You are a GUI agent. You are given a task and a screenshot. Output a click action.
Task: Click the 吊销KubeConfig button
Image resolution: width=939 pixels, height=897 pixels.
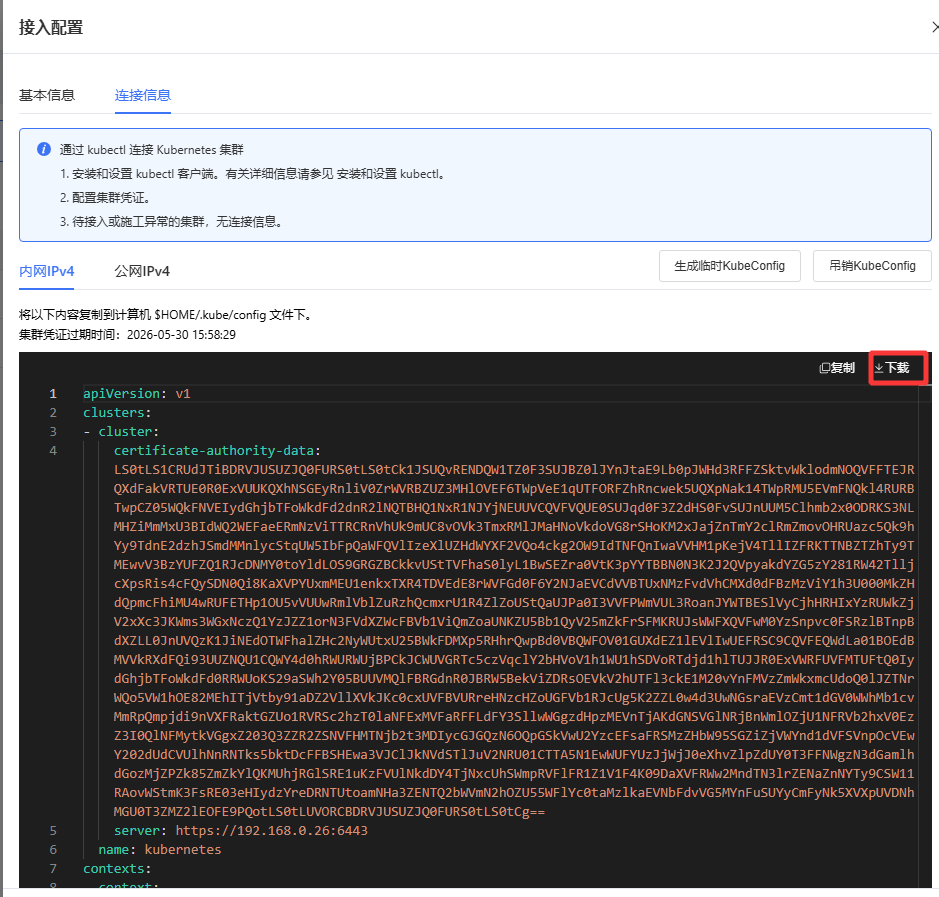[872, 266]
